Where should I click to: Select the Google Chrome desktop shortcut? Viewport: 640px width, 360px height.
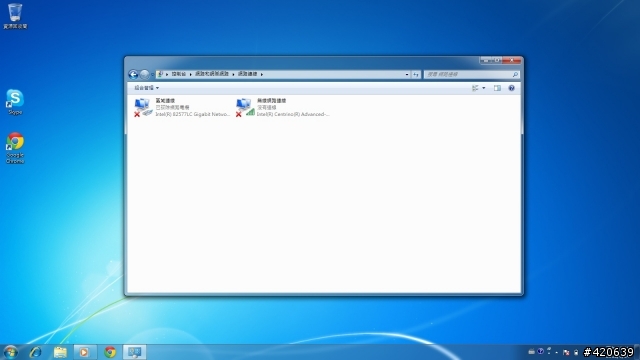click(x=15, y=148)
